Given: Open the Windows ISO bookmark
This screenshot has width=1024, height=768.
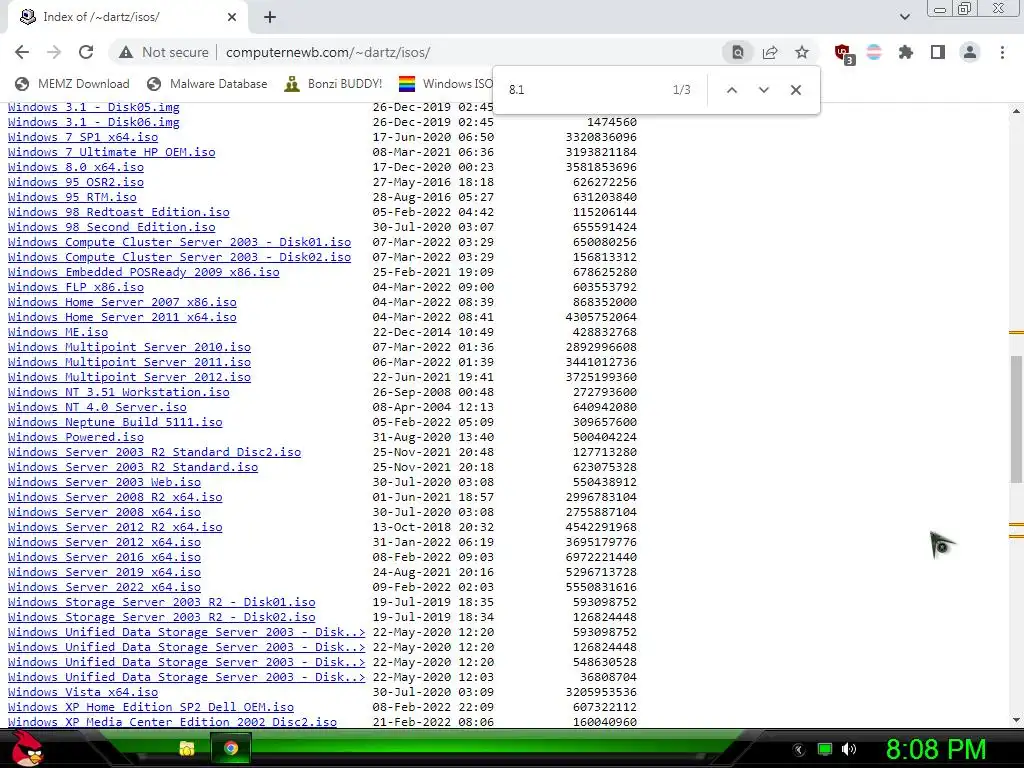Looking at the screenshot, I should (447, 84).
